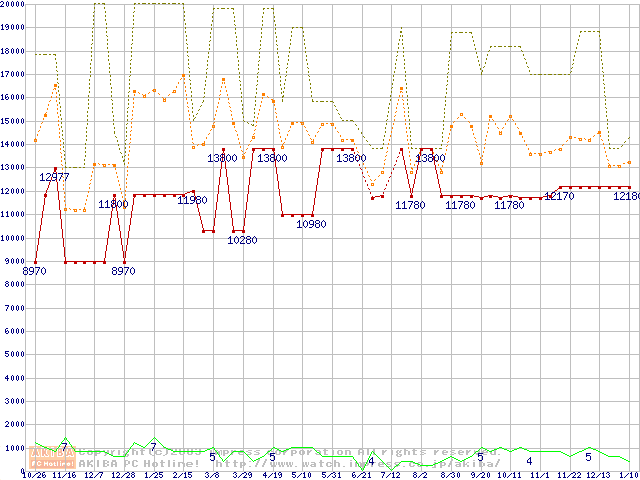Select the 6/21 date axis label
The width and height of the screenshot is (640, 480).
[x=360, y=475]
